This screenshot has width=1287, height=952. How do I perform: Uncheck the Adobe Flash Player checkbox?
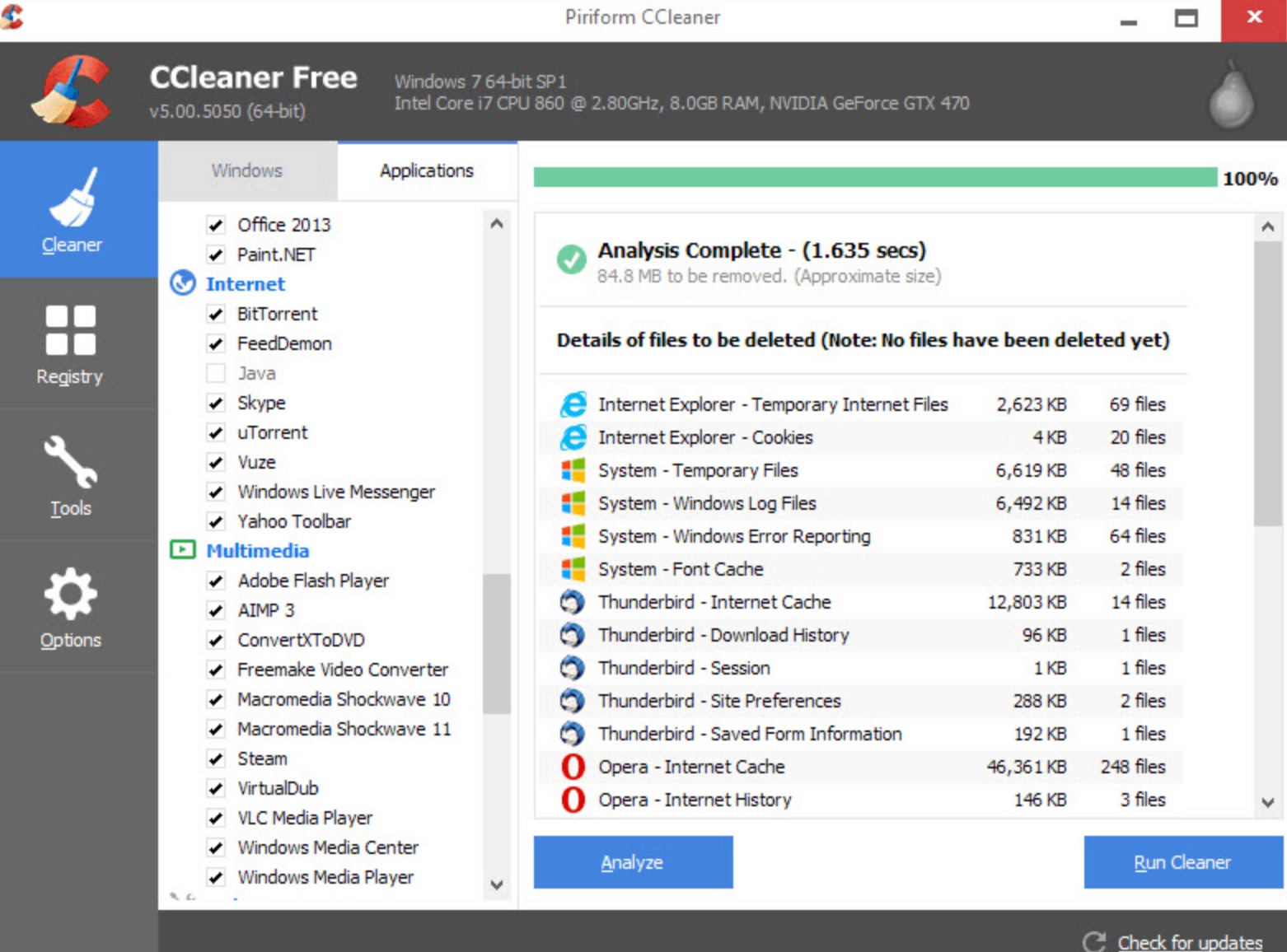click(216, 581)
